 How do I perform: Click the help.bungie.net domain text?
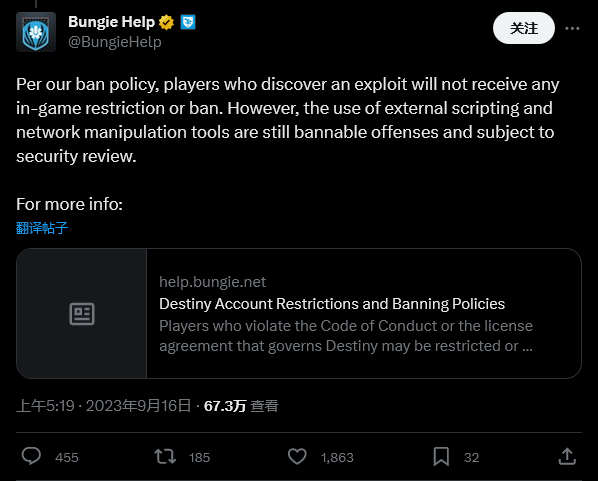point(212,282)
